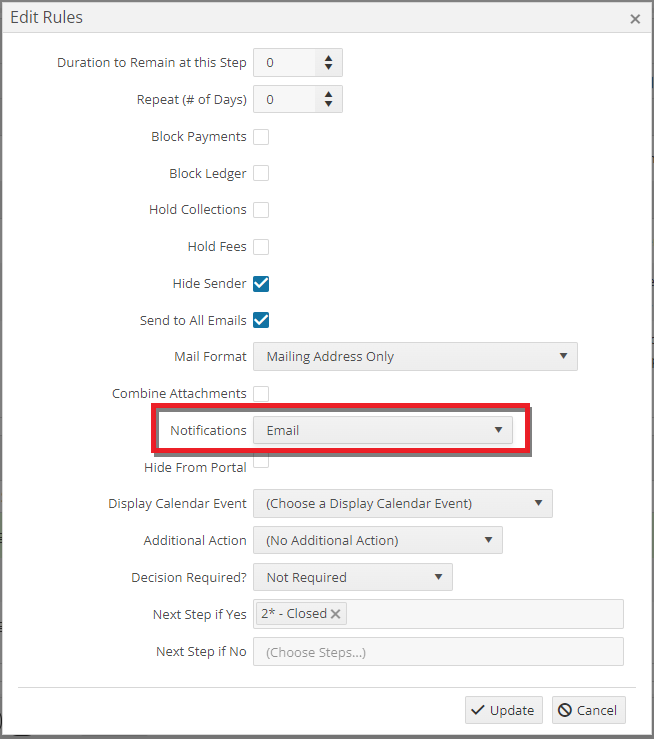The height and width of the screenshot is (739, 654).
Task: Click the Update button
Action: pos(504,710)
